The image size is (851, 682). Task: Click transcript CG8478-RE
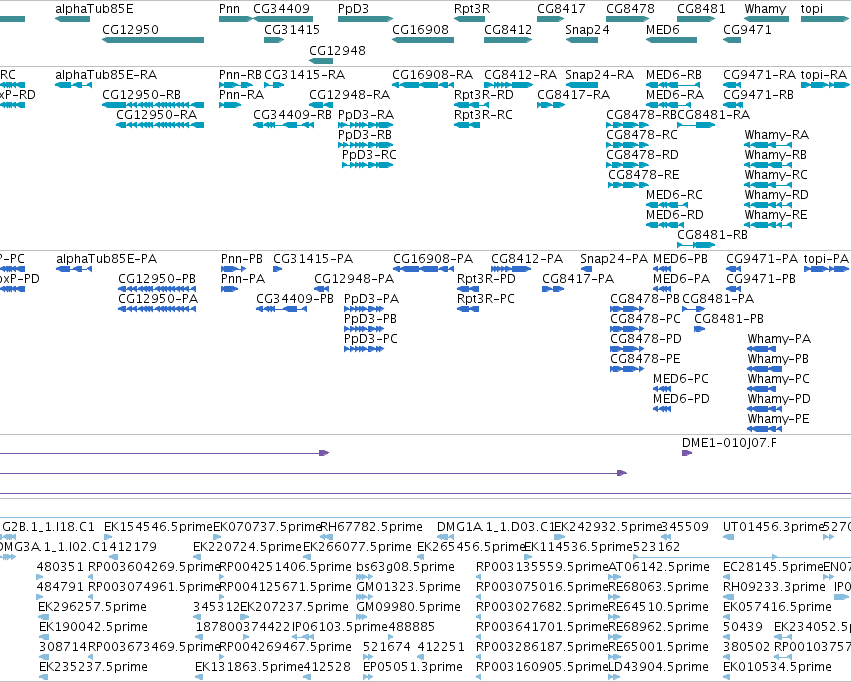643,175
